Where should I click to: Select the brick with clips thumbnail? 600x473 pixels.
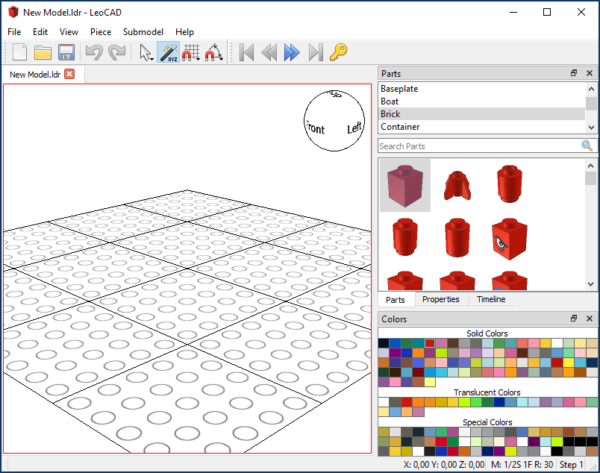coord(457,185)
